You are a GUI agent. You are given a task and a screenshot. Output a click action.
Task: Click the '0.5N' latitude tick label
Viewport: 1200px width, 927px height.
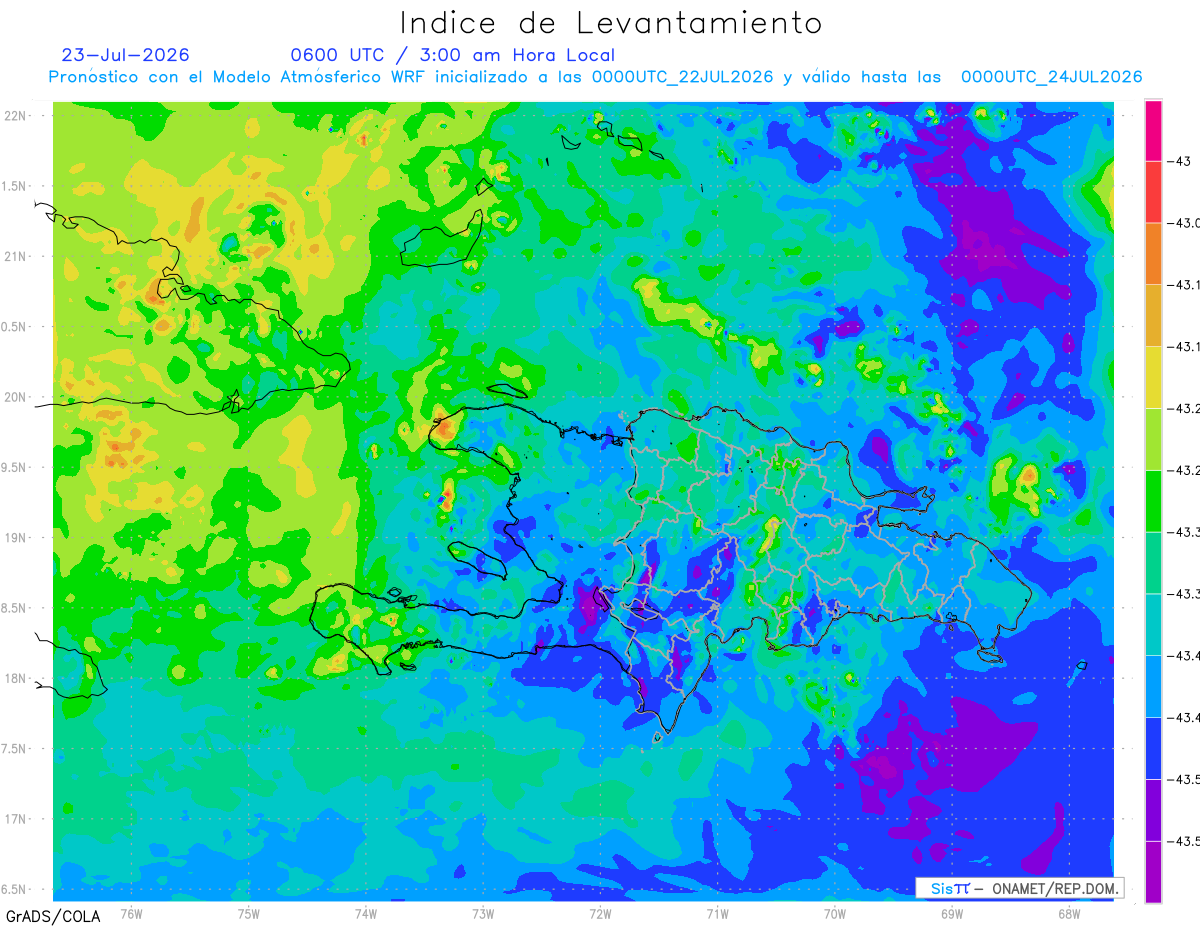14,327
